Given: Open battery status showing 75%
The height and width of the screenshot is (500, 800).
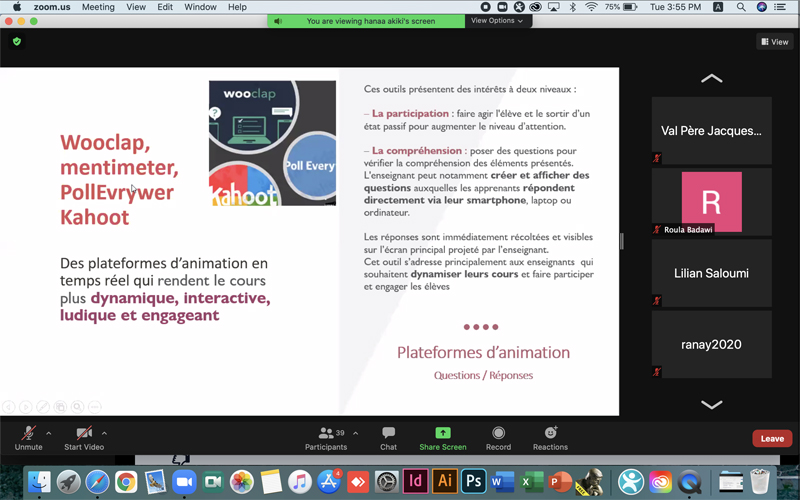Looking at the screenshot, I should pos(621,7).
